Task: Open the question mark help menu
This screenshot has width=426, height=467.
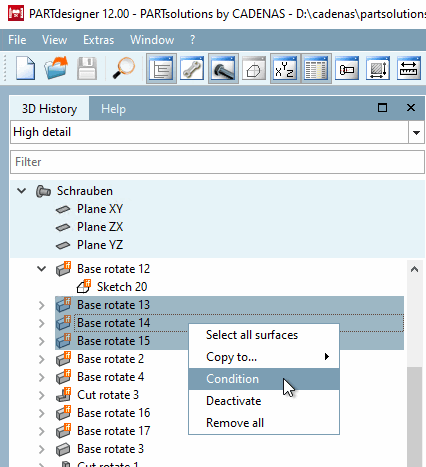Action: 193,40
